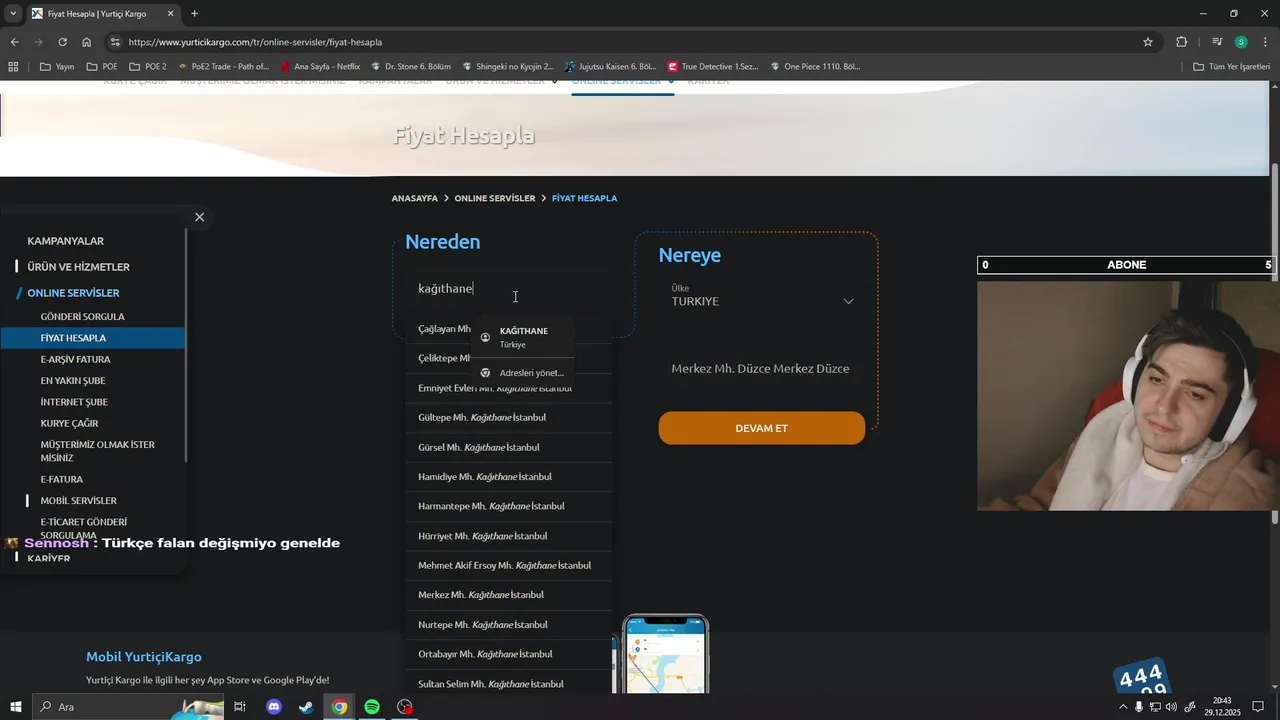Open EN YAKIN ŞUBE in sidebar
The height and width of the screenshot is (720, 1280).
72,381
